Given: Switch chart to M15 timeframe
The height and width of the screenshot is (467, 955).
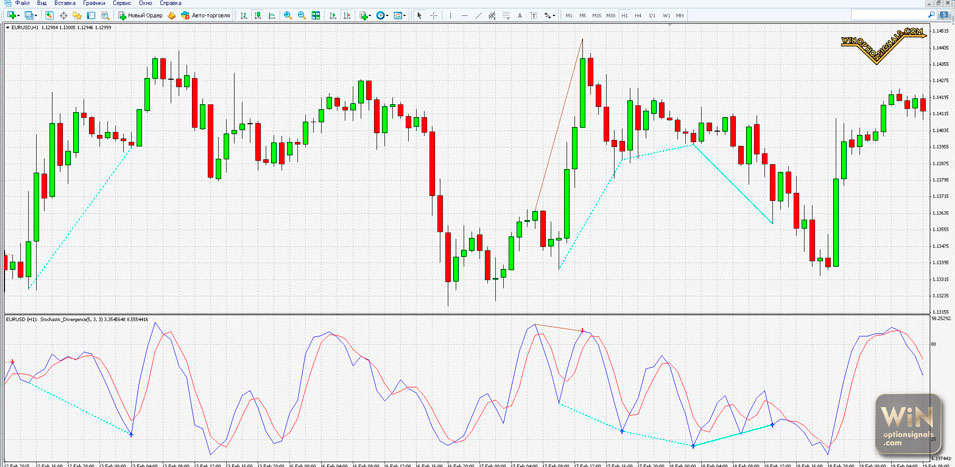Looking at the screenshot, I should 596,16.
